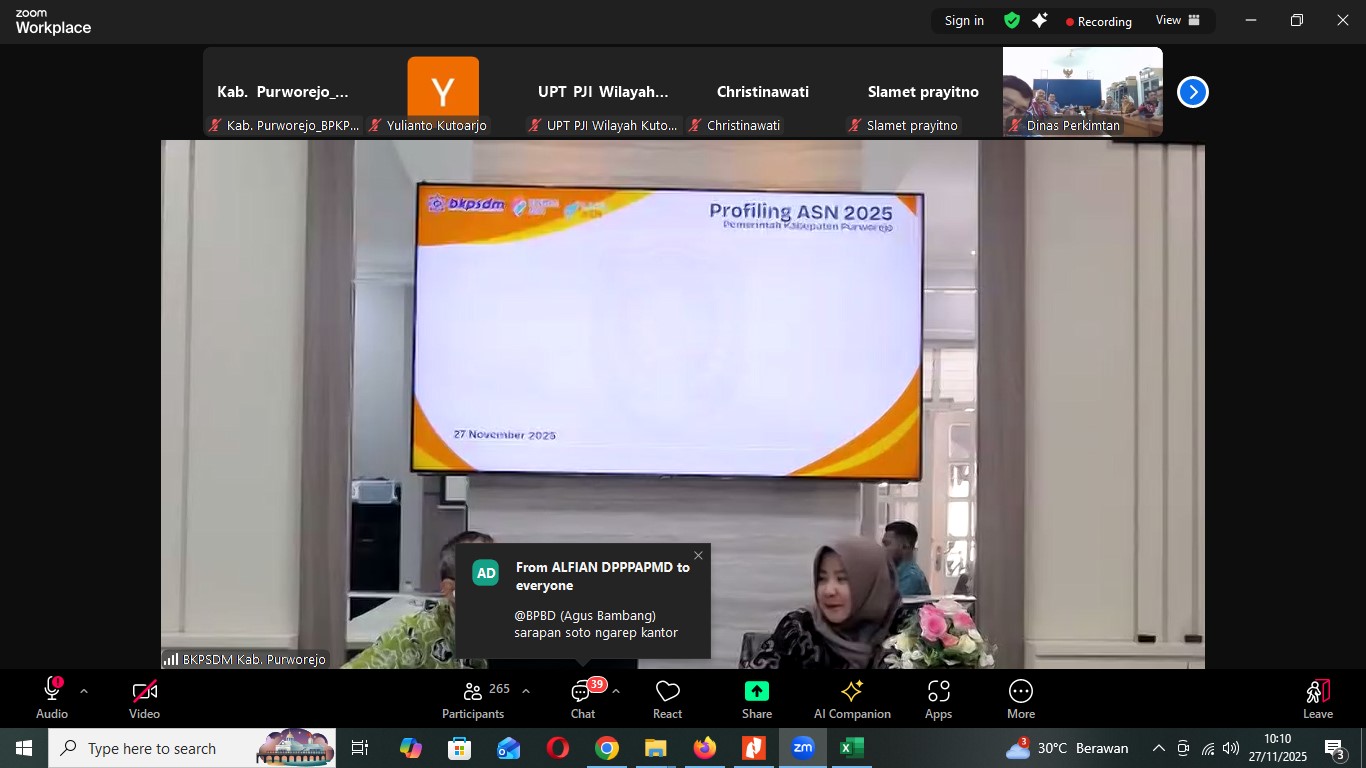1366x768 pixels.
Task: Expand audio settings arrow next to Audio
Action: point(84,691)
